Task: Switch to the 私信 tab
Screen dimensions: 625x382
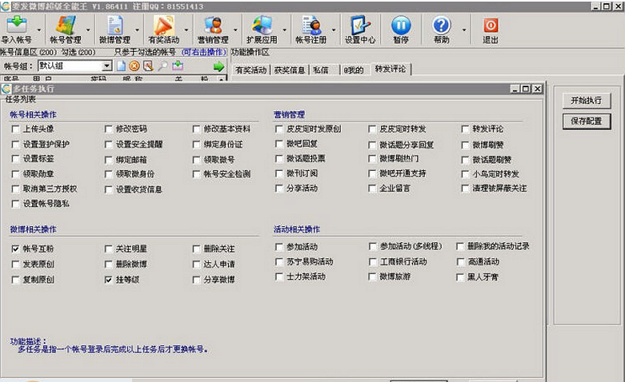Action: click(321, 70)
